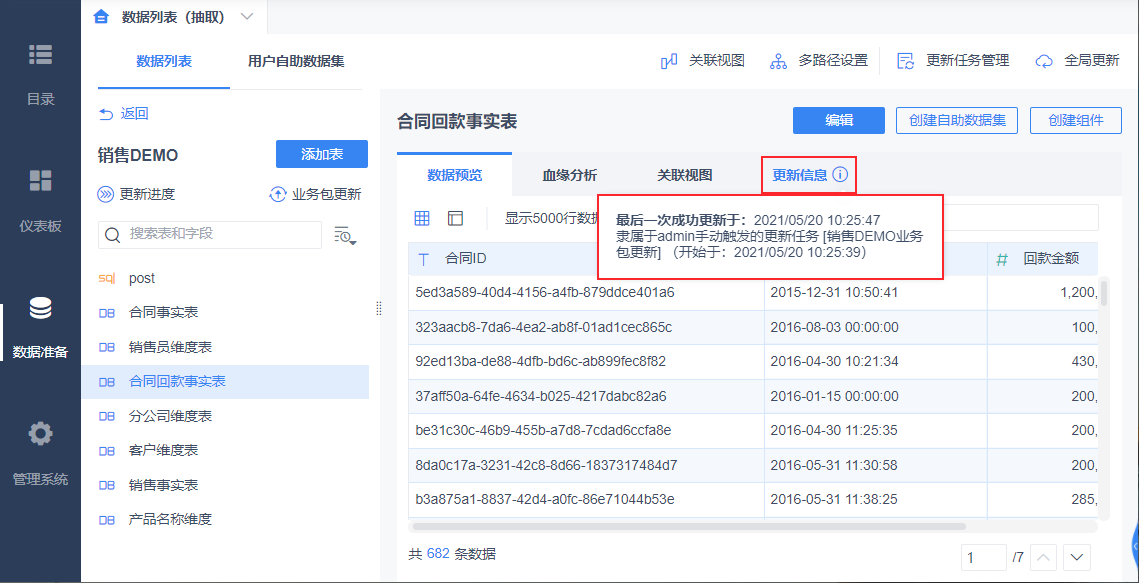Click the 返回 back link
The image size is (1139, 583).
123,114
